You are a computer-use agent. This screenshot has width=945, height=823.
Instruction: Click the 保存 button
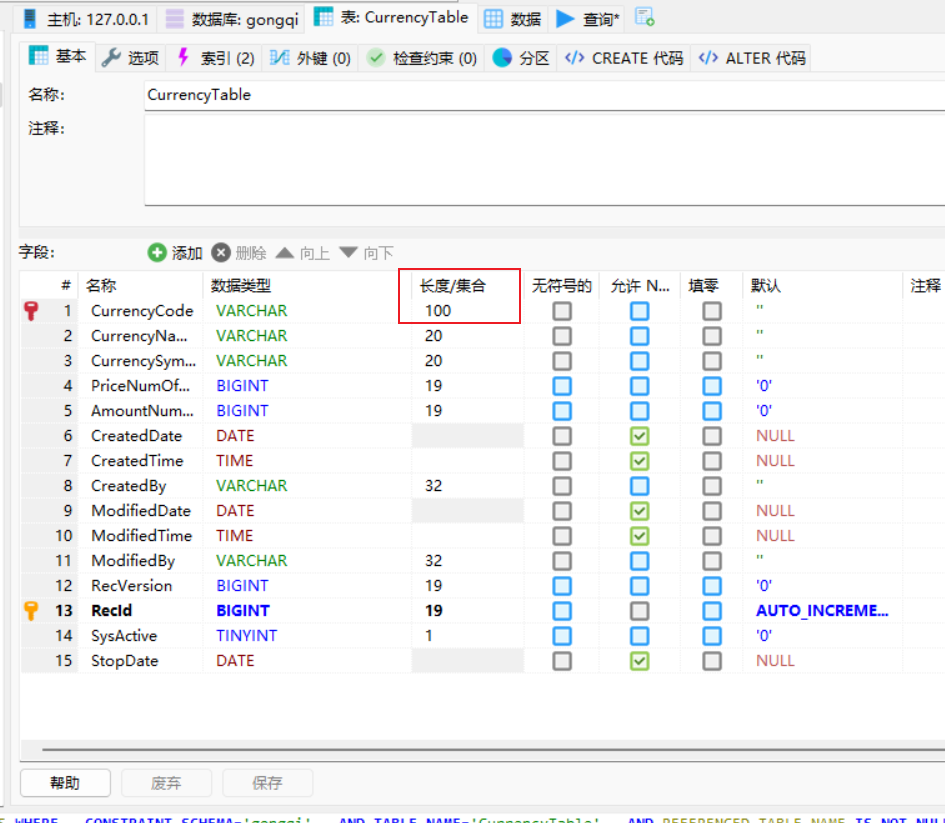[x=268, y=783]
